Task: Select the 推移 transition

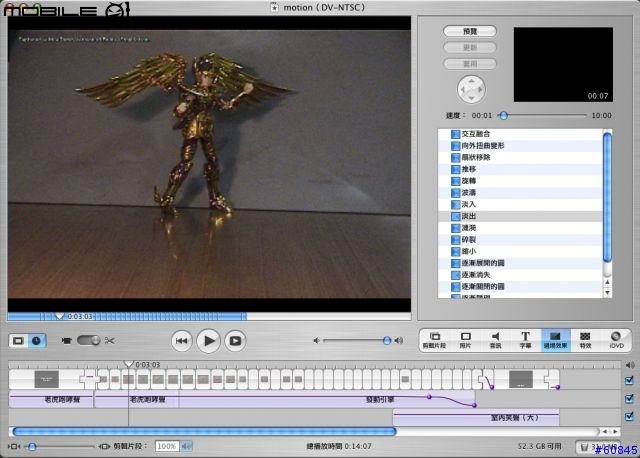Action: click(x=520, y=169)
